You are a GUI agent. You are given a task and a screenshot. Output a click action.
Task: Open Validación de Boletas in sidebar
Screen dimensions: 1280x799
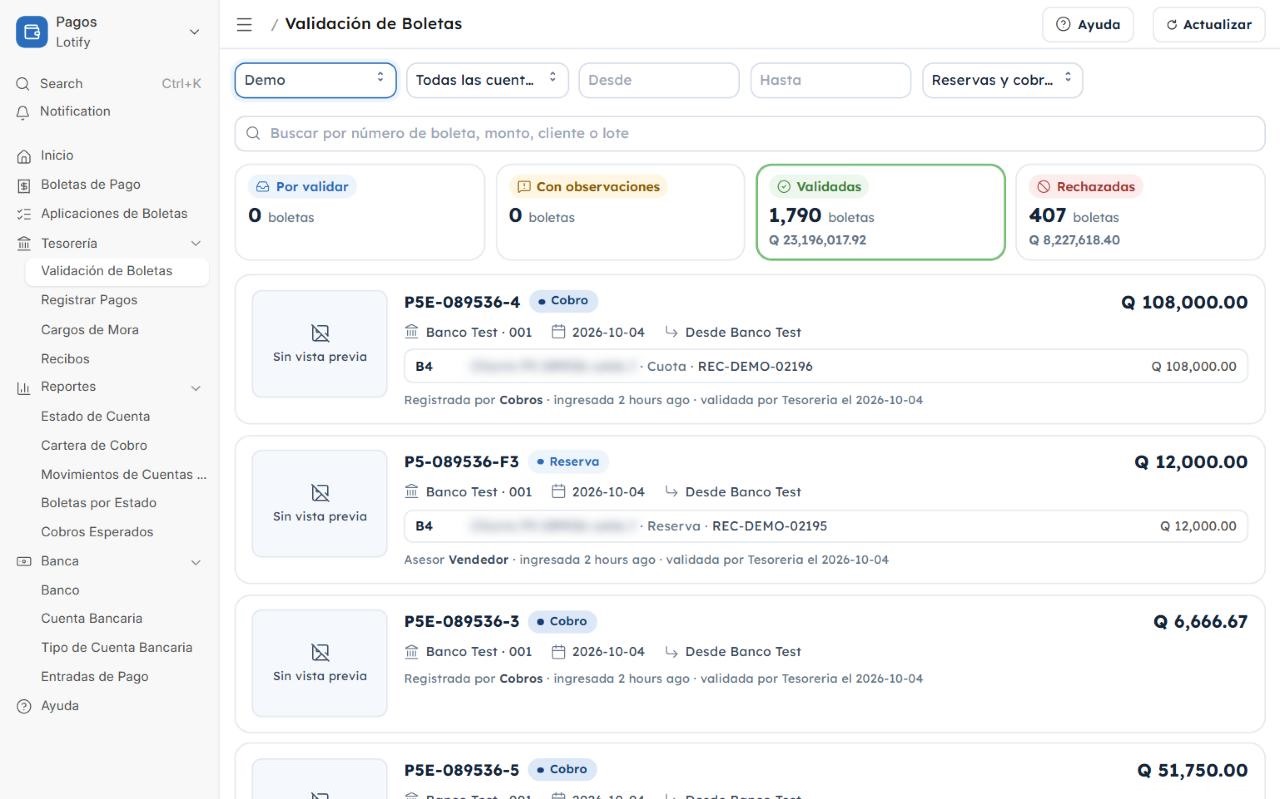[117, 271]
